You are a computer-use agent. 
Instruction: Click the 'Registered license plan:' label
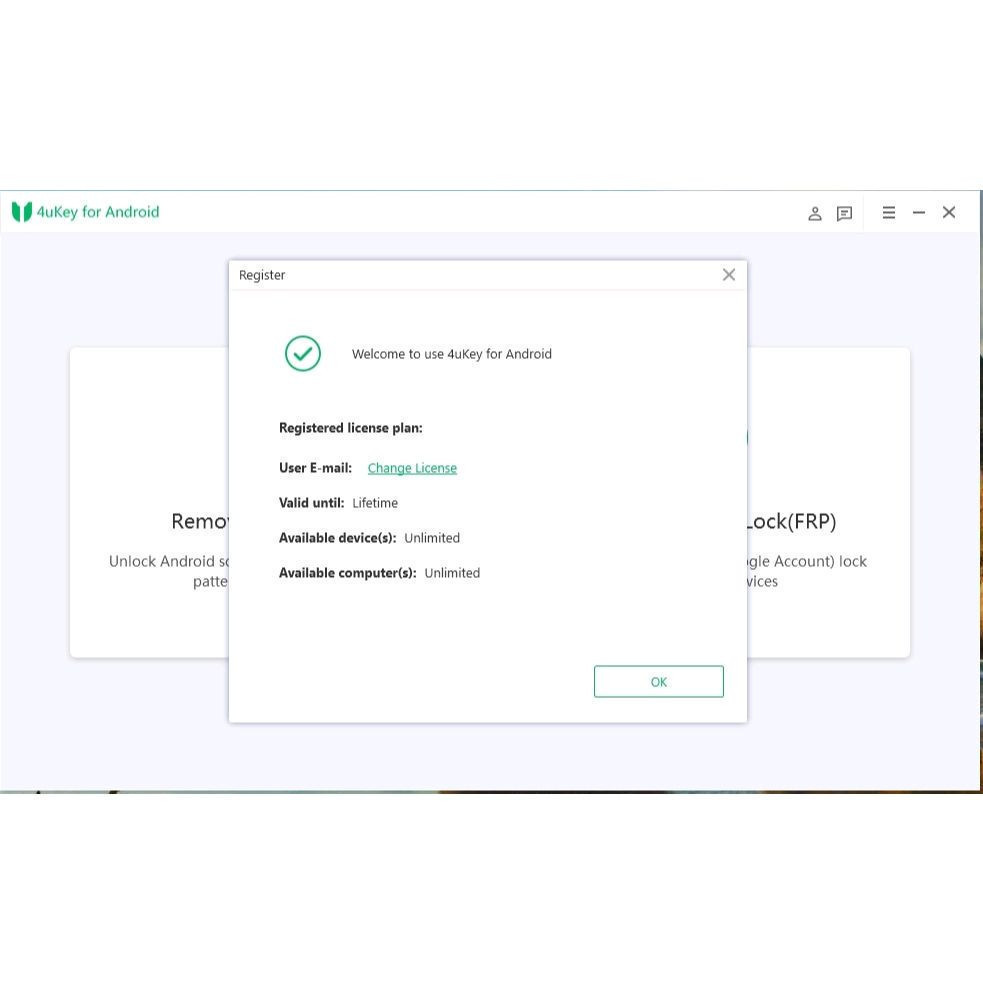pyautogui.click(x=350, y=428)
